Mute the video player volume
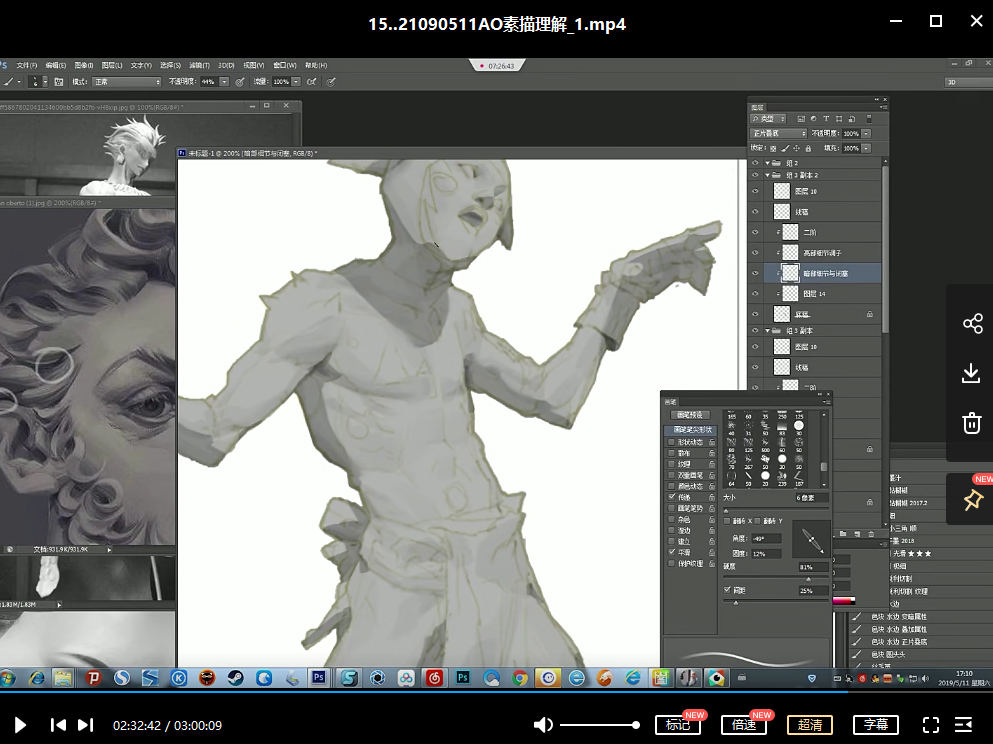This screenshot has height=744, width=993. [543, 725]
